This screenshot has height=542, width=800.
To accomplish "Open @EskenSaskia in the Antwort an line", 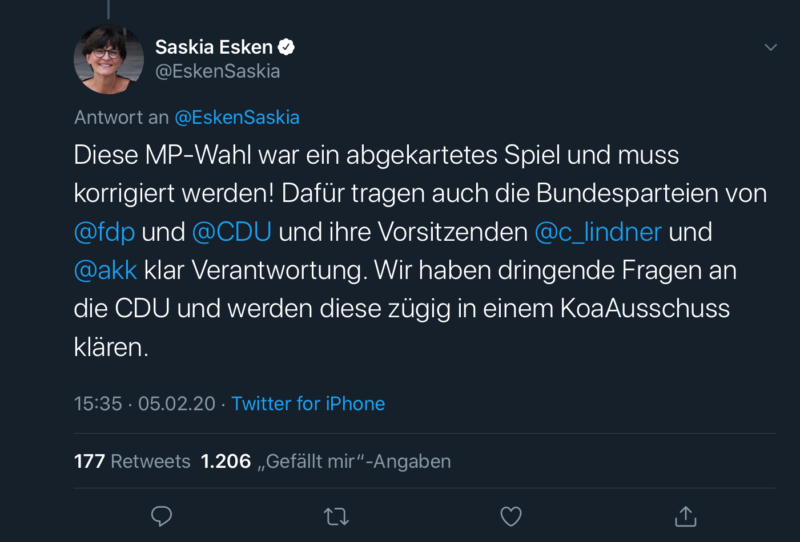I will [237, 117].
